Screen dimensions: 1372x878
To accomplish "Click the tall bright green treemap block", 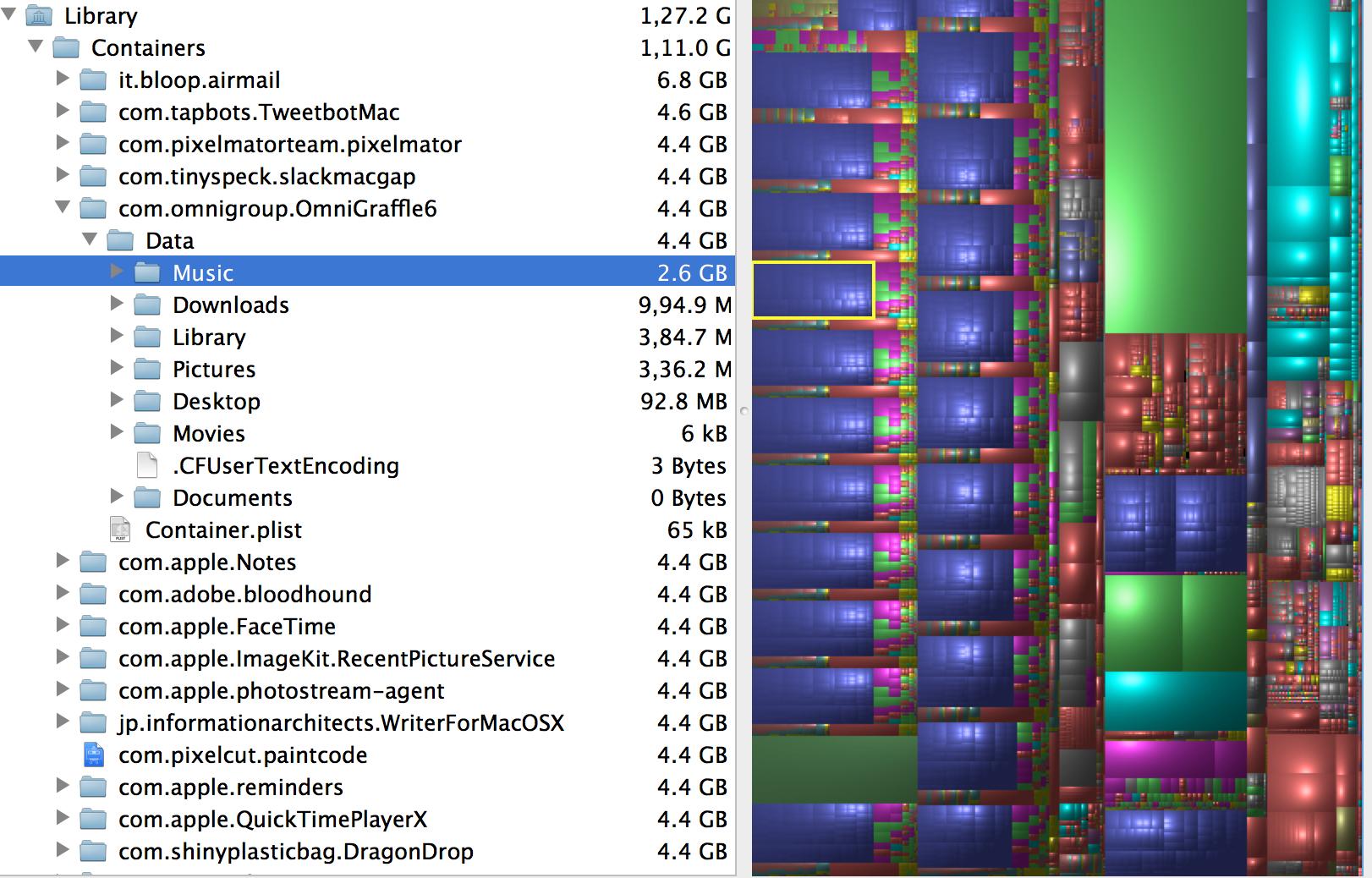I will [x=1175, y=167].
